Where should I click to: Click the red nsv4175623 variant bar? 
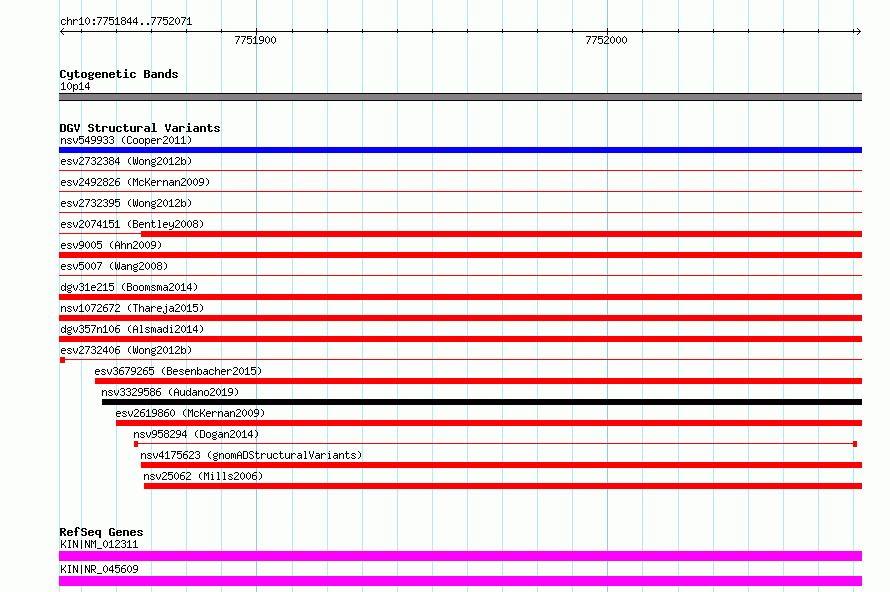point(501,465)
